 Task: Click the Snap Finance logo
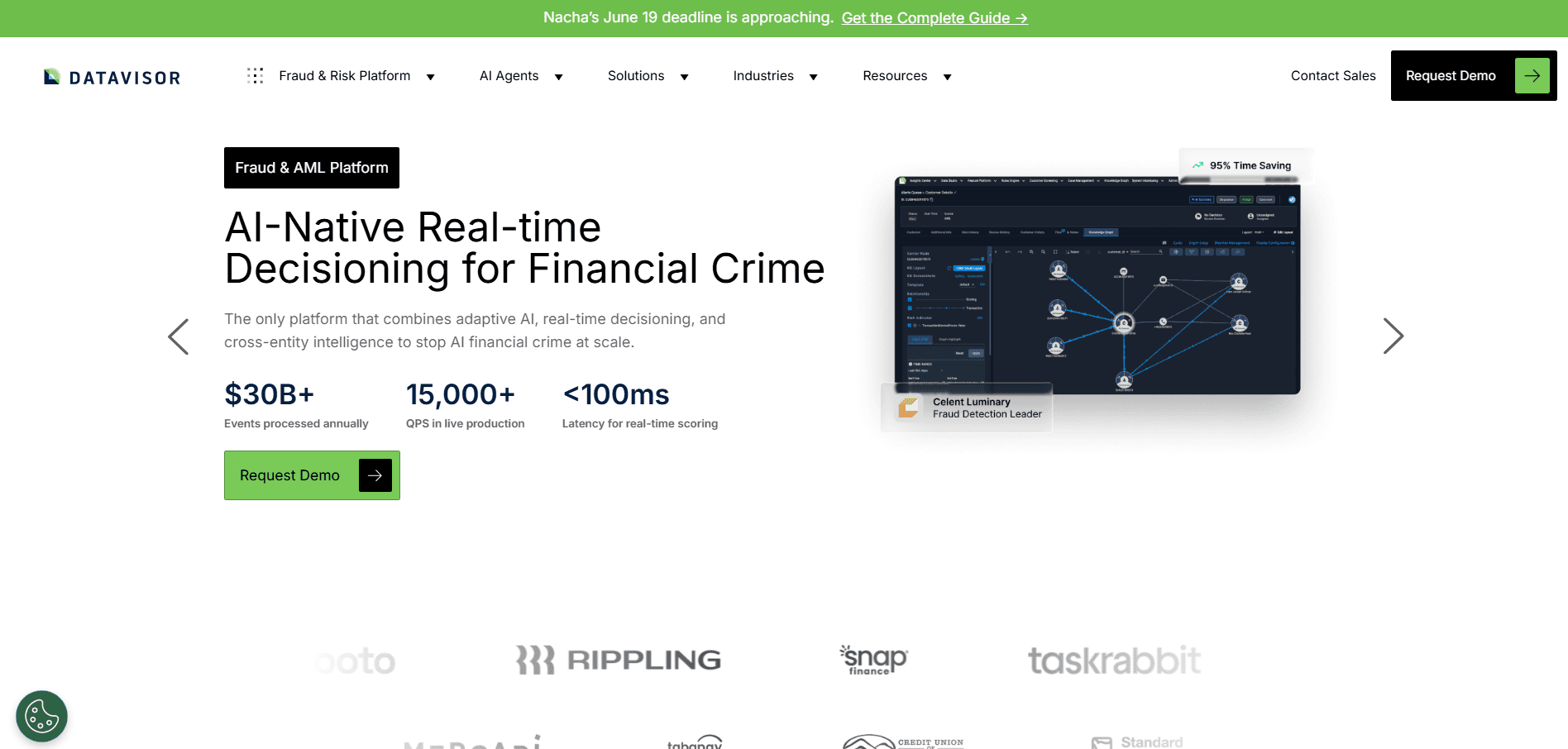click(x=874, y=660)
